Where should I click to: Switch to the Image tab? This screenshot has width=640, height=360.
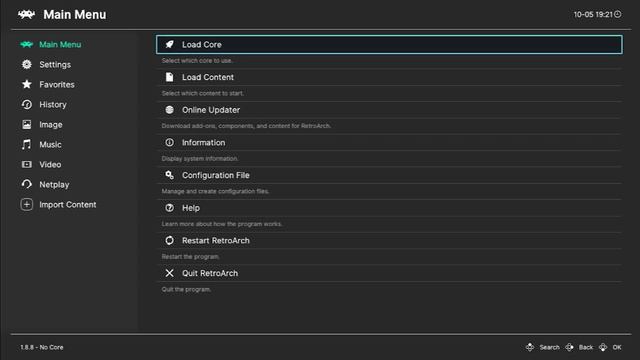pos(51,124)
